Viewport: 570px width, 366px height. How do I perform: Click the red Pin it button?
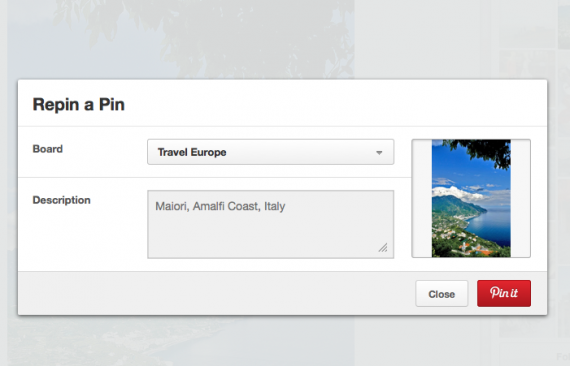504,293
